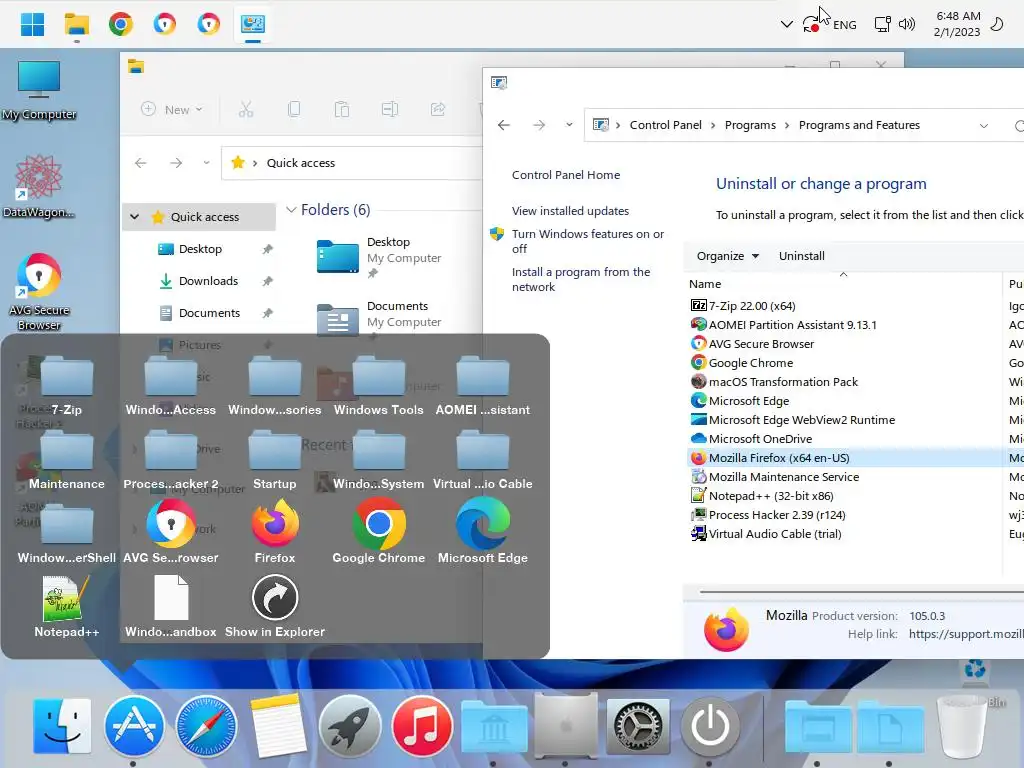Open Notes icon in the dock
This screenshot has width=1024, height=768.
[278, 726]
